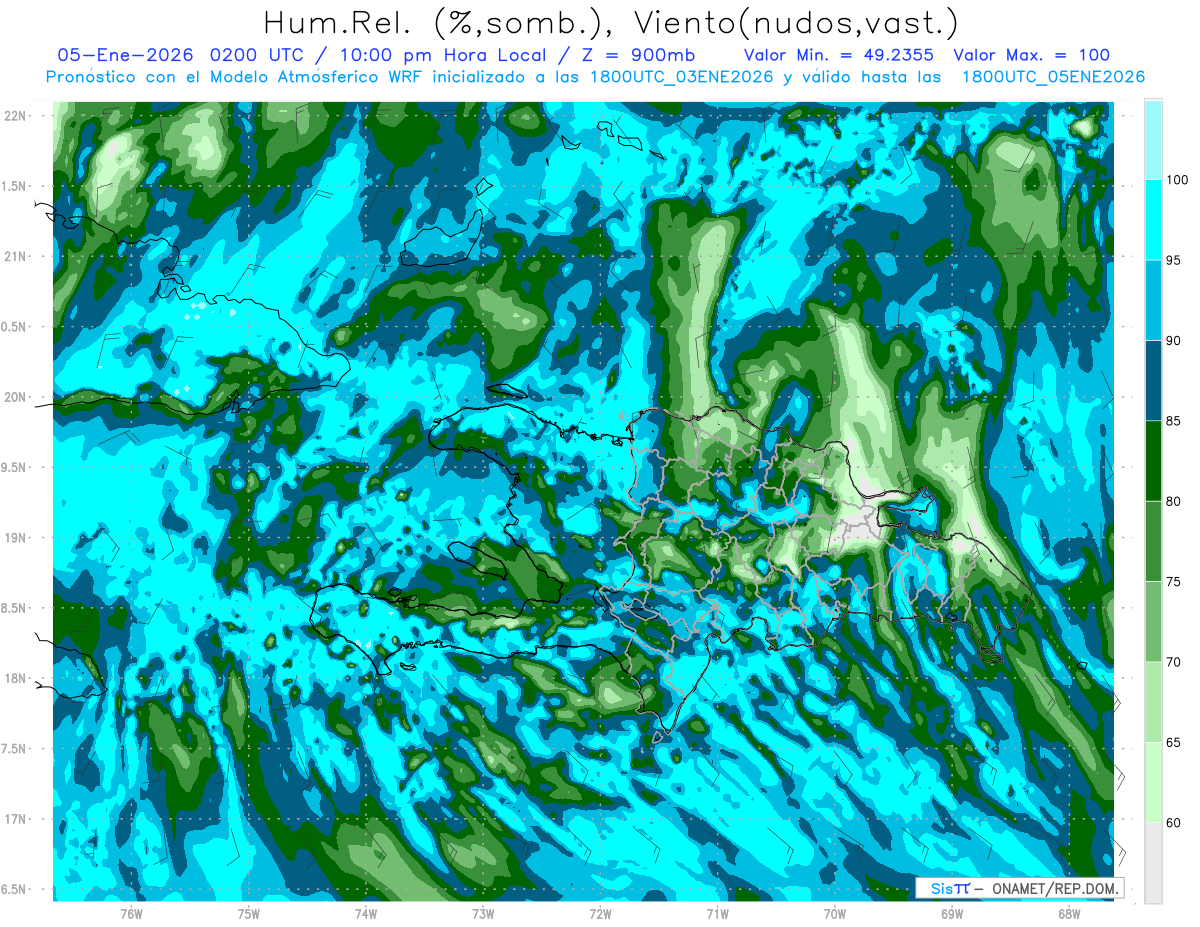Click the longitude label "68W"
Viewport: 1200px width, 927px height.
click(x=1069, y=914)
